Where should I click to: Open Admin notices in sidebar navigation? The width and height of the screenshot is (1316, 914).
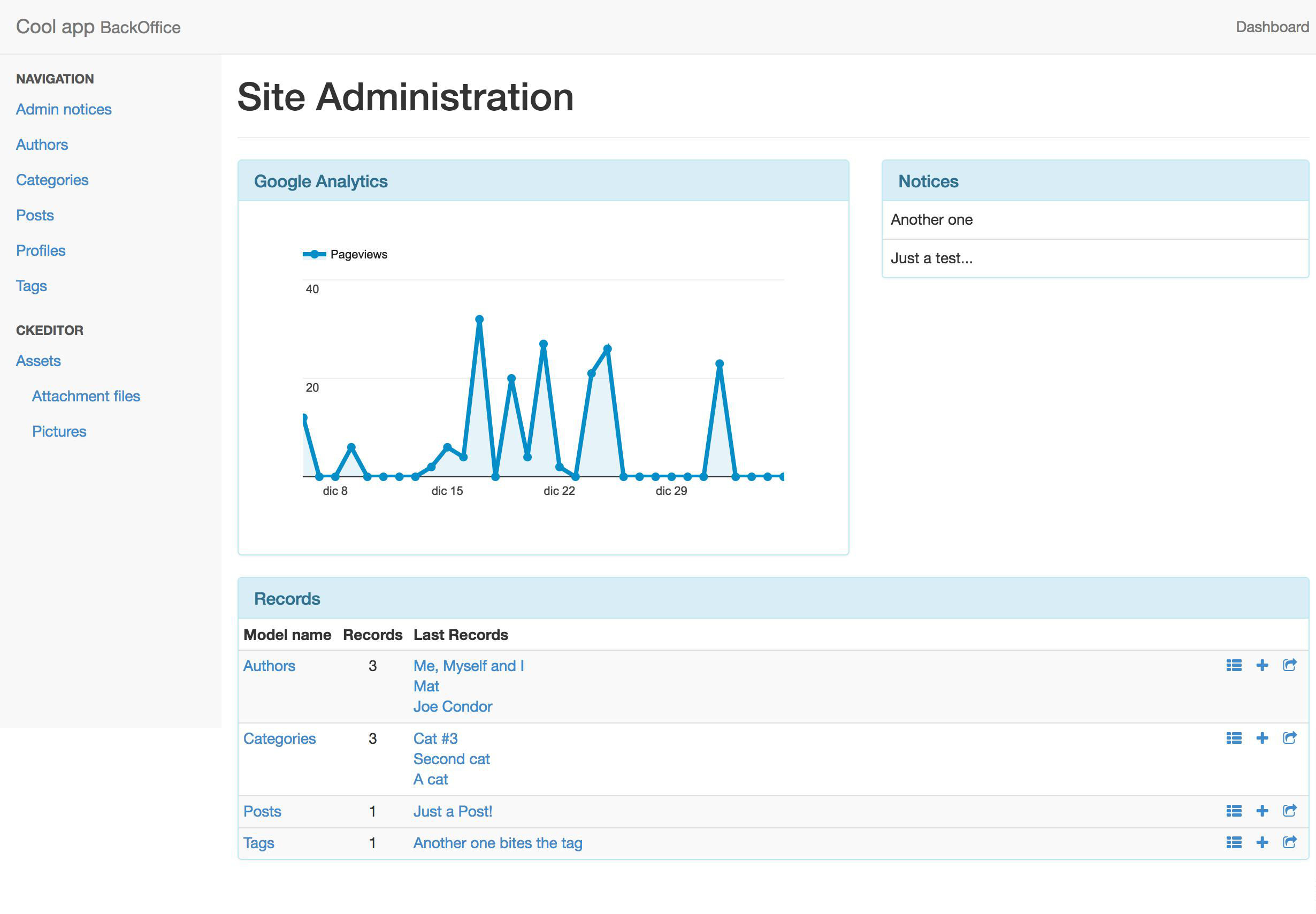64,109
